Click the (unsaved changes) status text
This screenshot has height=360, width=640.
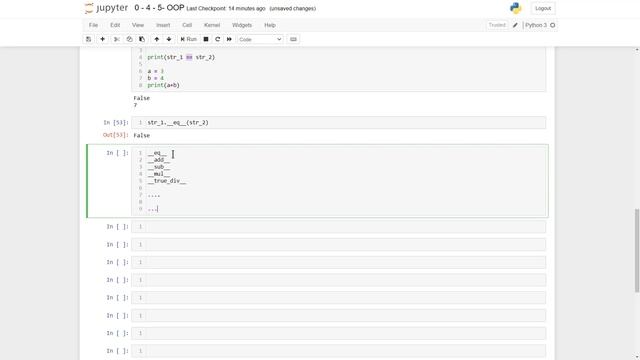pyautogui.click(x=293, y=8)
